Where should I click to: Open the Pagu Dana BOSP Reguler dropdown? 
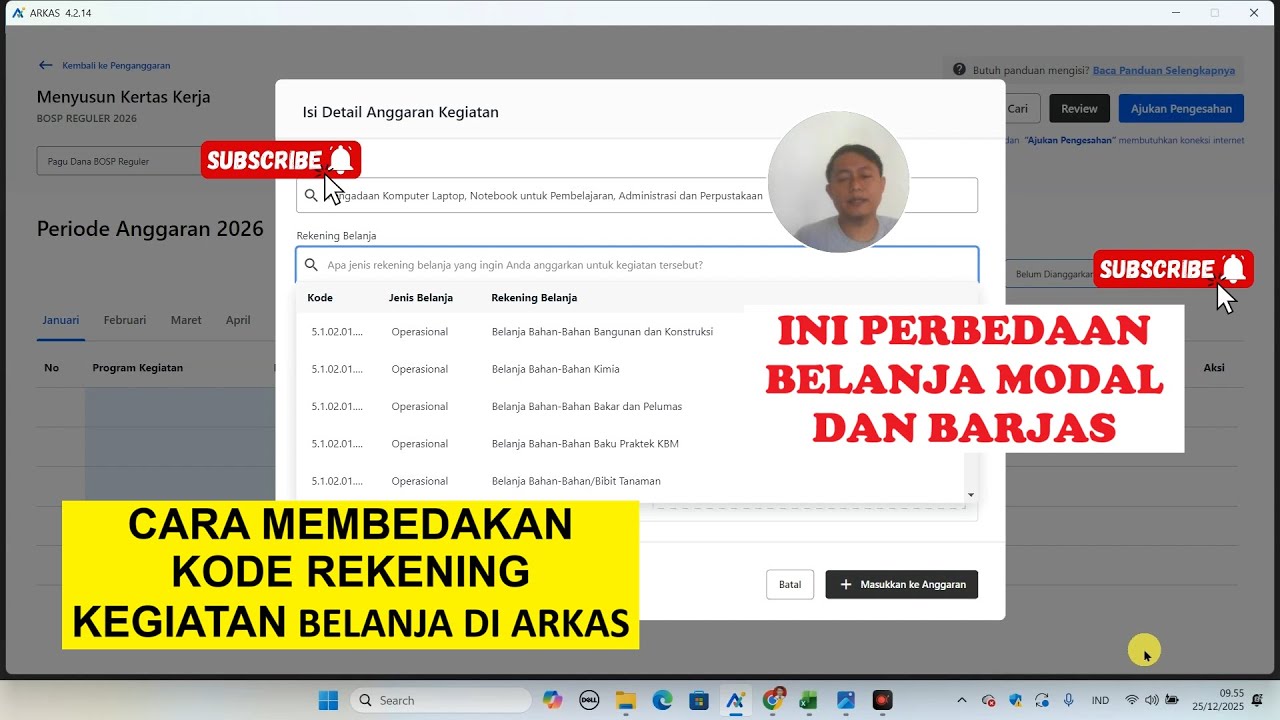[x=120, y=161]
